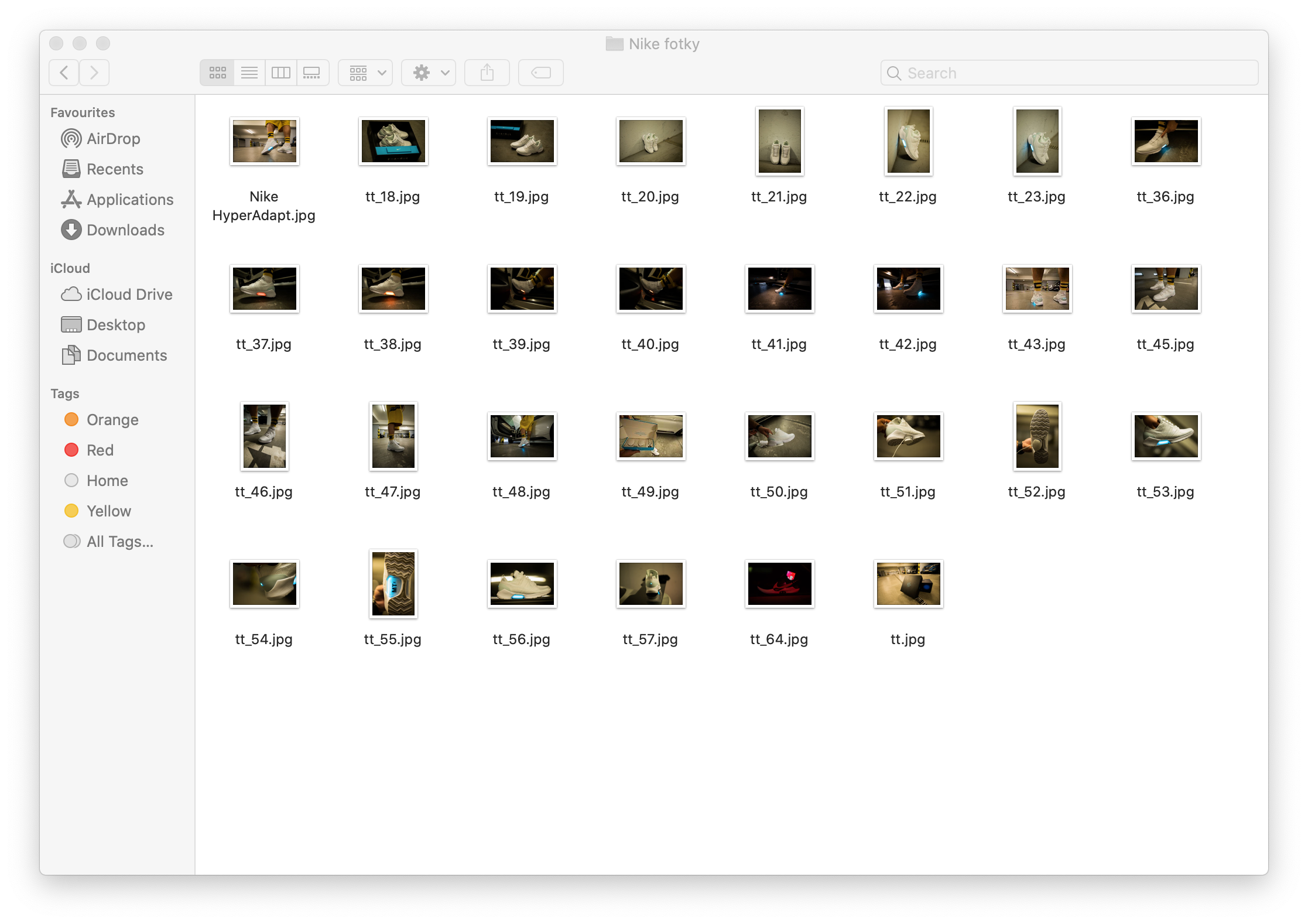The image size is (1308, 924).
Task: Open All Tags in the sidebar
Action: click(119, 542)
